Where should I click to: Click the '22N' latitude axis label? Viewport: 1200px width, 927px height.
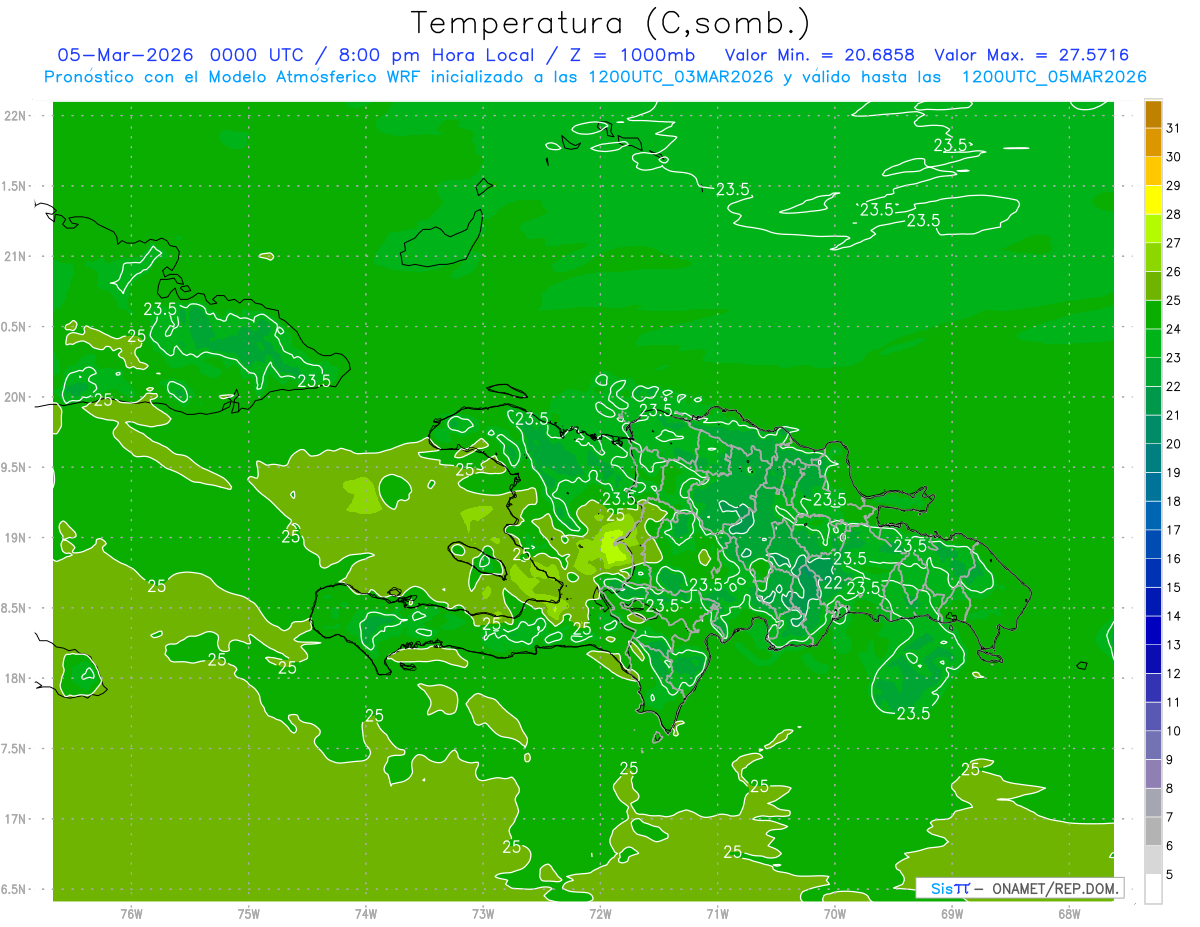click(x=16, y=115)
